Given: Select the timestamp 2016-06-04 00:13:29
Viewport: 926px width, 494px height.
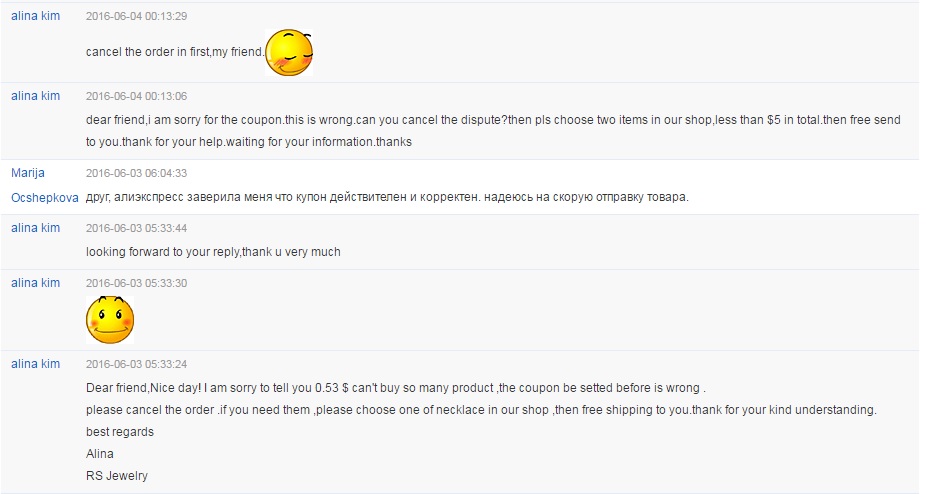Looking at the screenshot, I should [x=136, y=17].
